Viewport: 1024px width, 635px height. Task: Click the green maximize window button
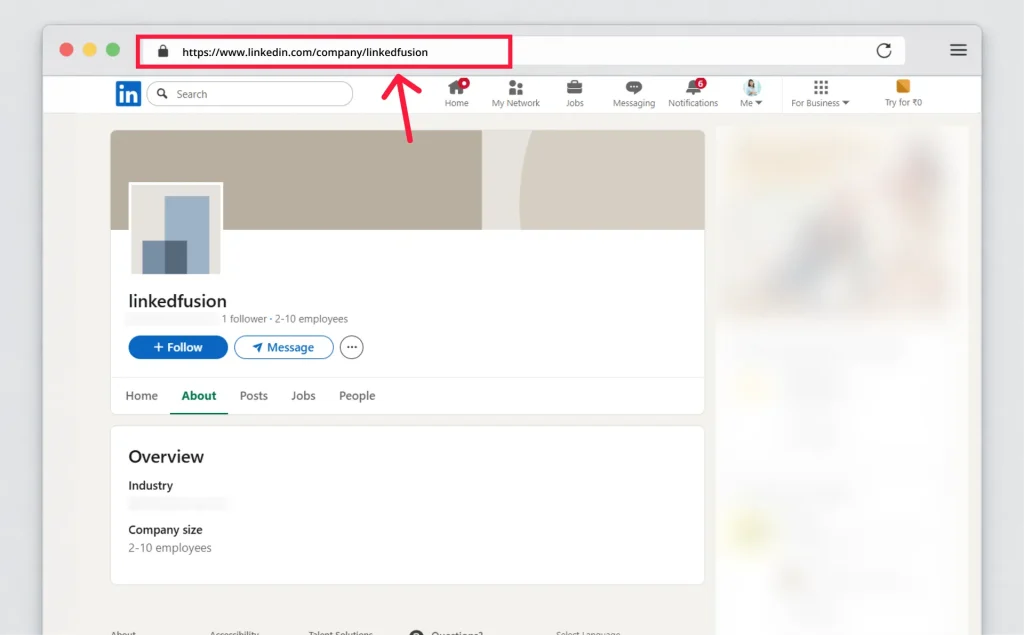coord(113,50)
